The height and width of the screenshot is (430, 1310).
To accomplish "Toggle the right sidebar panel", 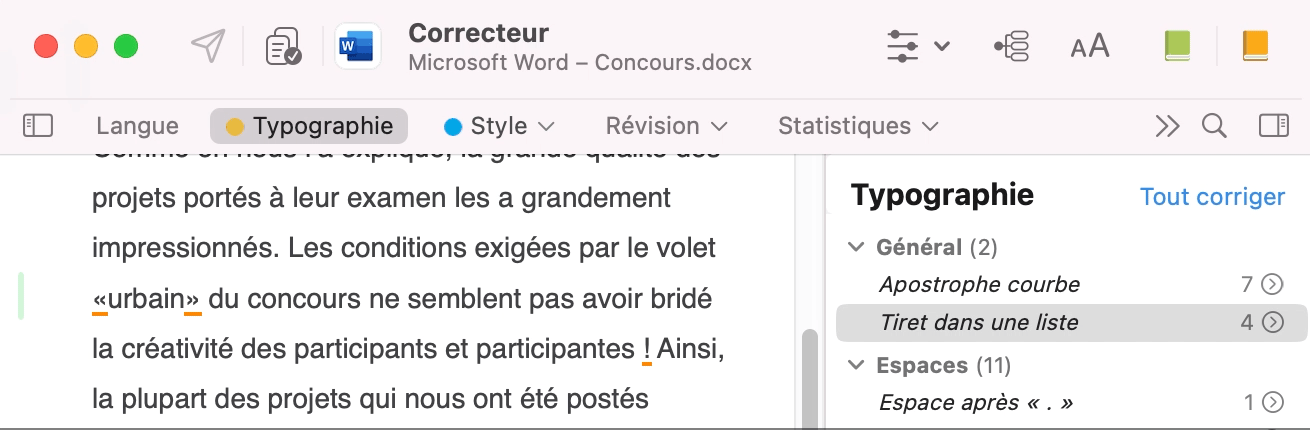I will (x=1273, y=126).
